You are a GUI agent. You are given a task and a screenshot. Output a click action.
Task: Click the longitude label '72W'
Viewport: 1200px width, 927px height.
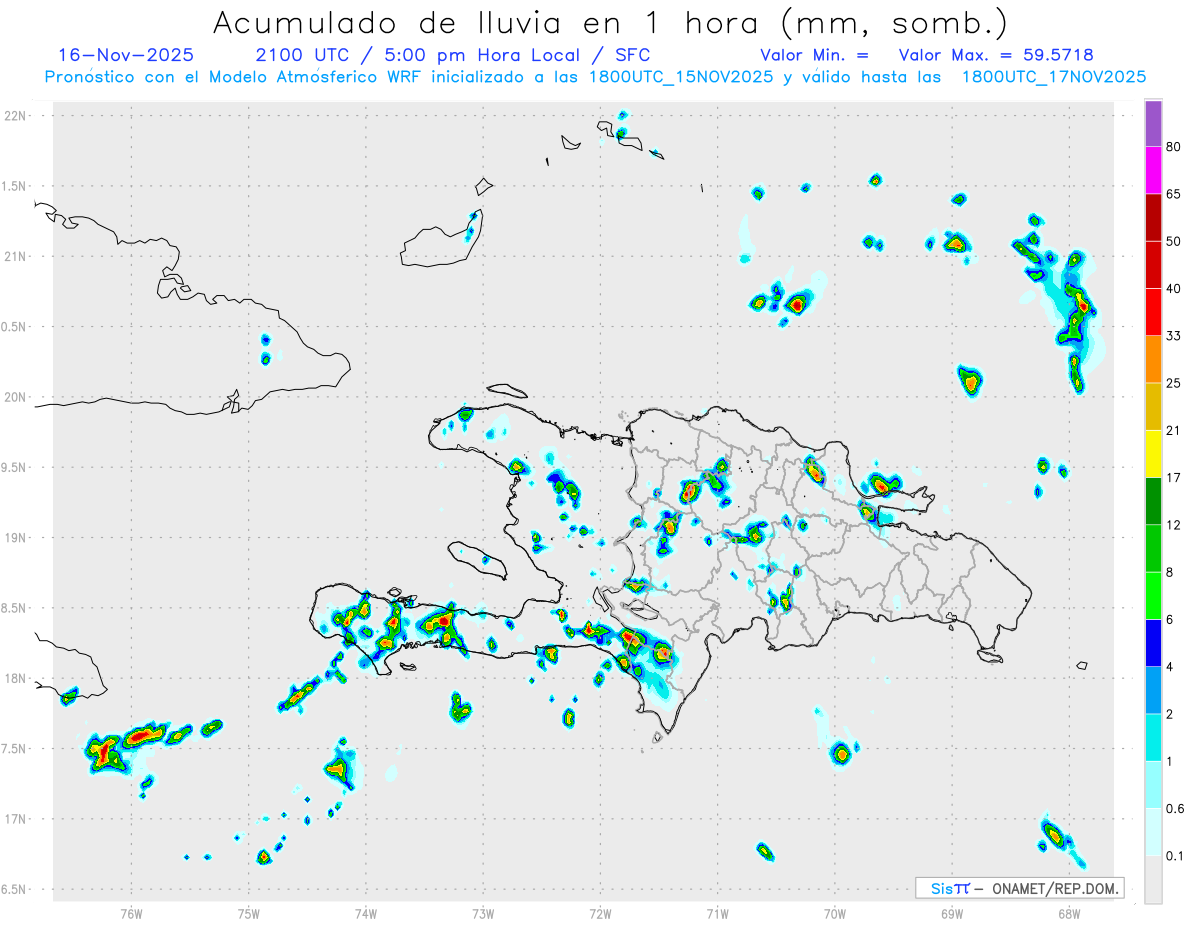pyautogui.click(x=600, y=913)
